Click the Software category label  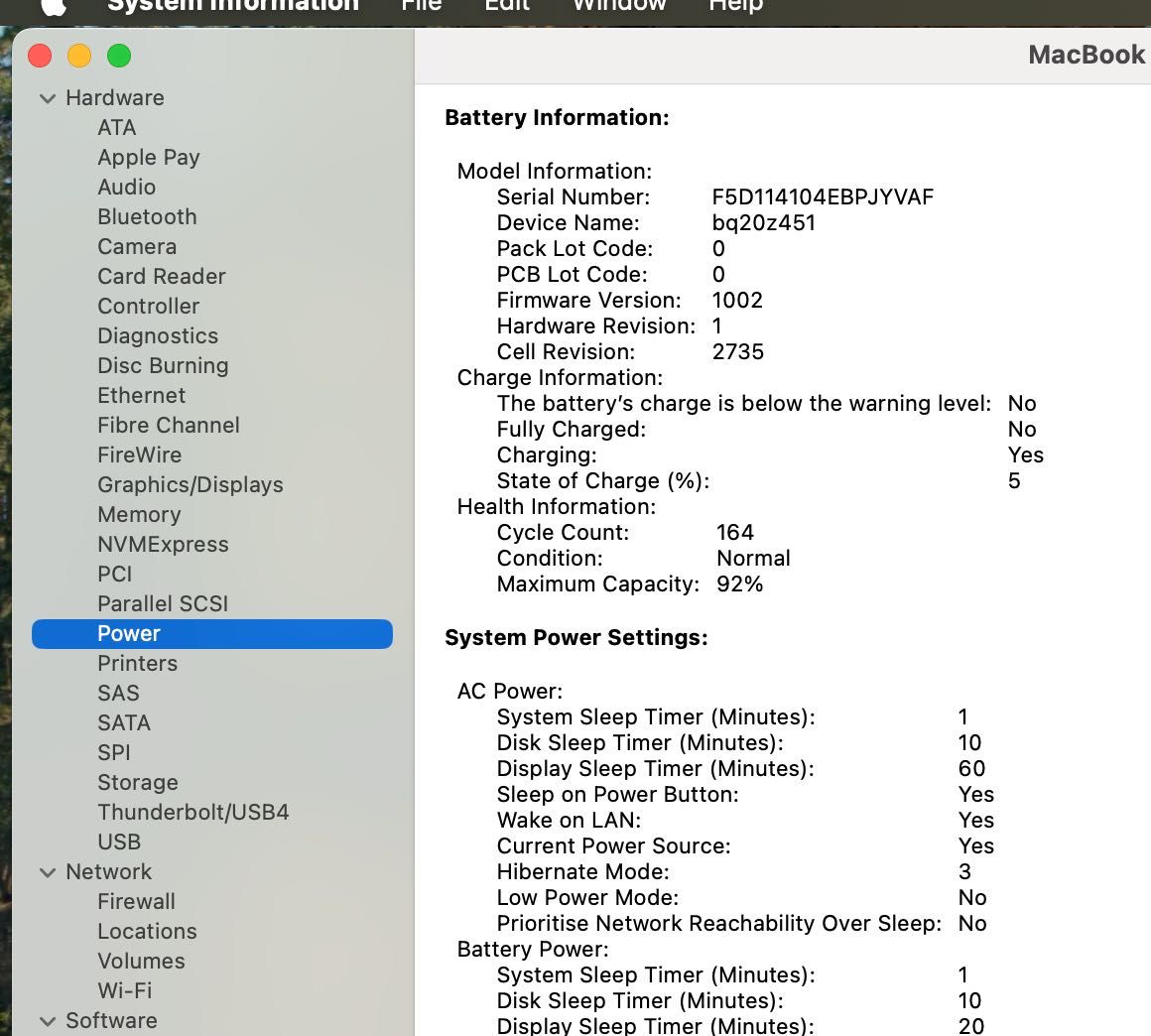[111, 1021]
